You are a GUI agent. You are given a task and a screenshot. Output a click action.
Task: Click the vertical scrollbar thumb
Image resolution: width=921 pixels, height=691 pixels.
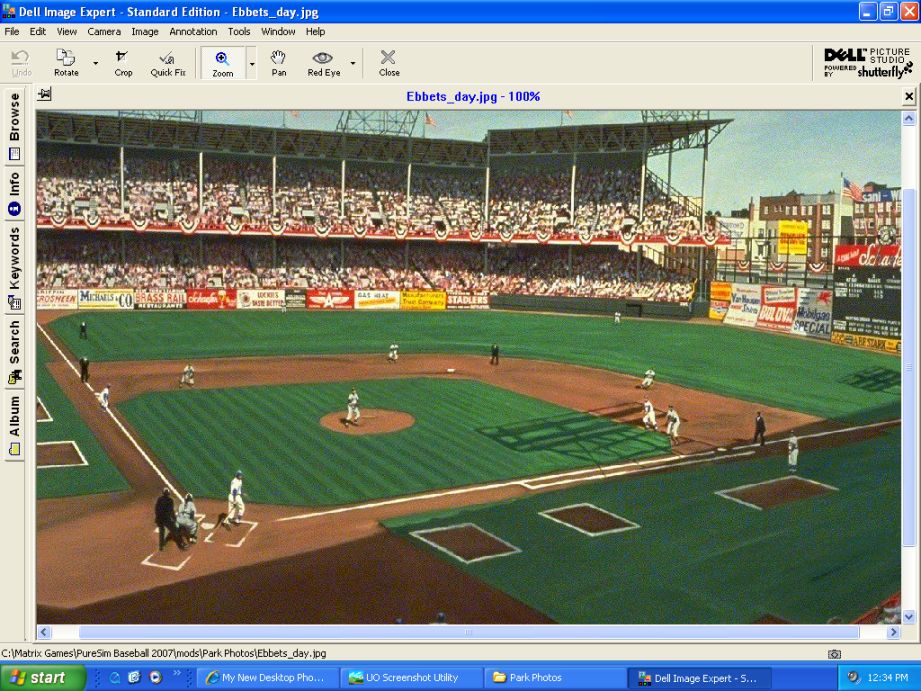909,367
